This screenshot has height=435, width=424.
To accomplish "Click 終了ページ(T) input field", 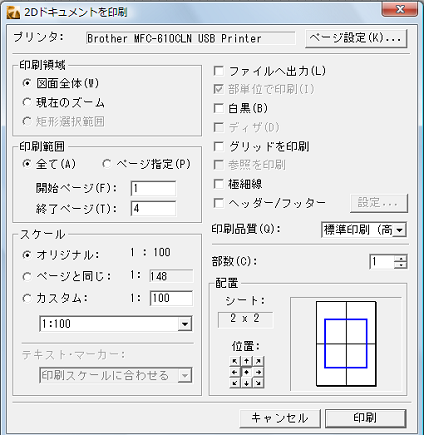I will click(153, 209).
